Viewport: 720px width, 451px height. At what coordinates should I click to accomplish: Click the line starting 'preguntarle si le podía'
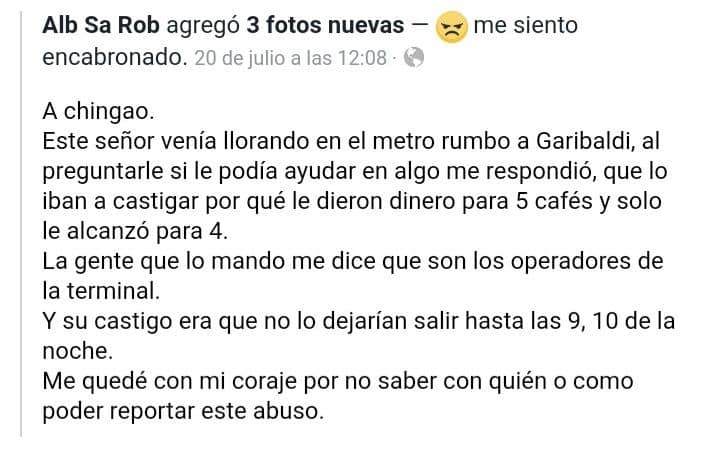tap(354, 171)
